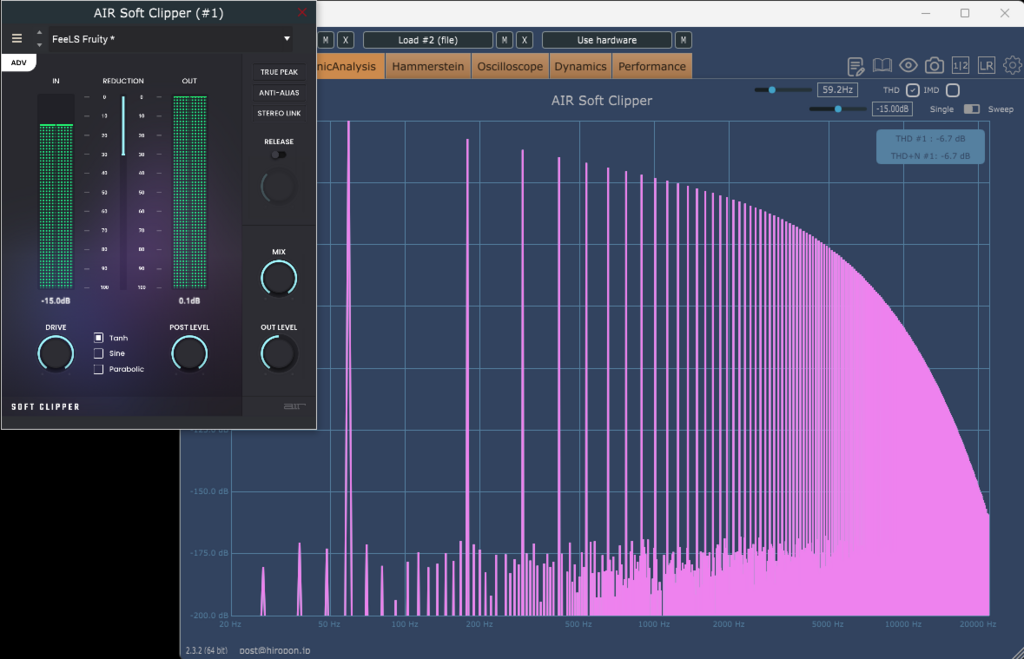The width and height of the screenshot is (1024, 659).
Task: Toggle the ANTI-ALIAS button
Action: coord(279,93)
